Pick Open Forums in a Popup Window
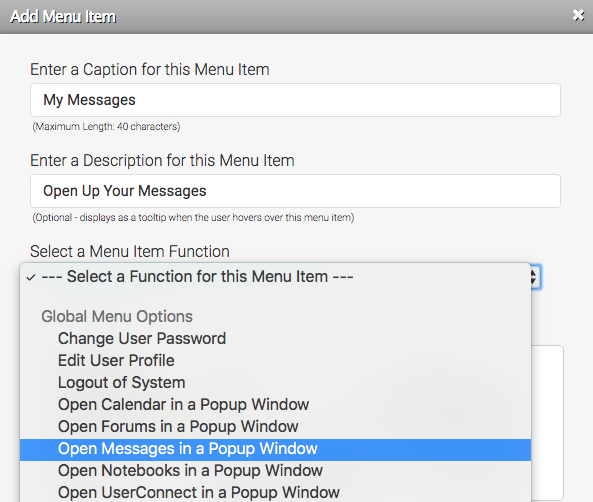This screenshot has height=502, width=593. (x=275, y=426)
